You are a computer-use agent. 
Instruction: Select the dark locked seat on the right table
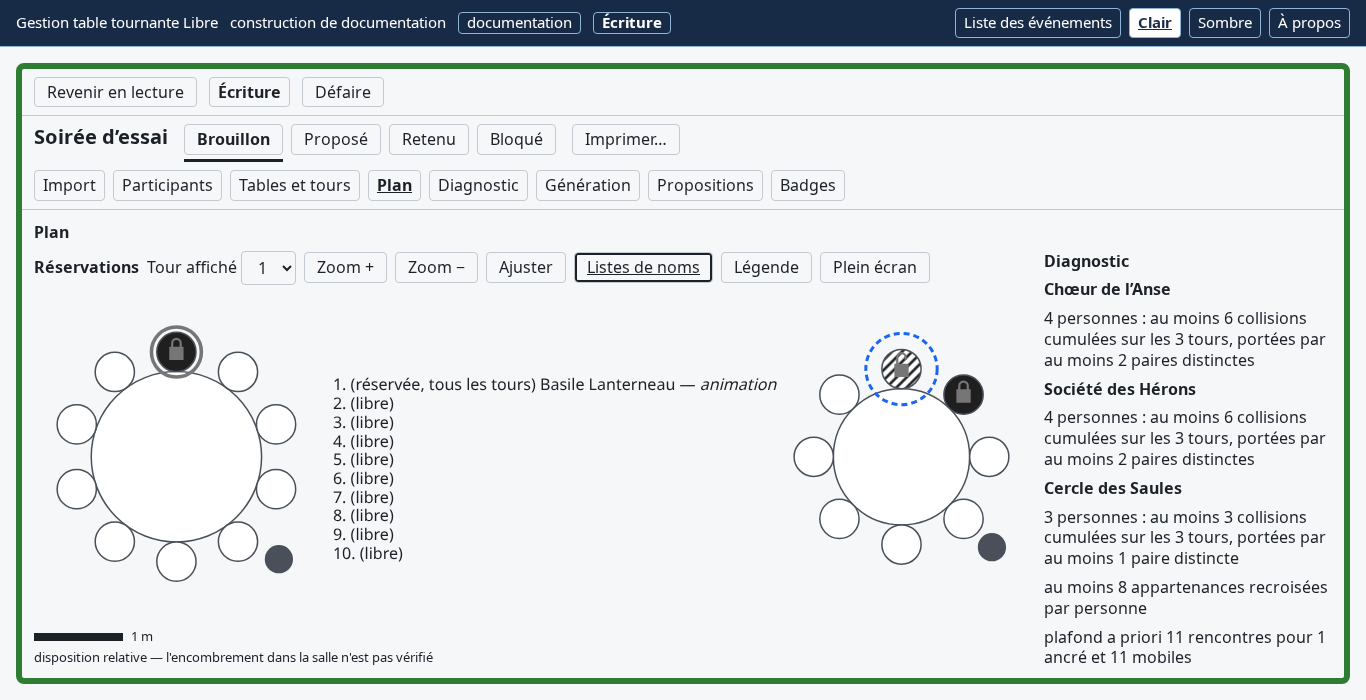(x=963, y=394)
